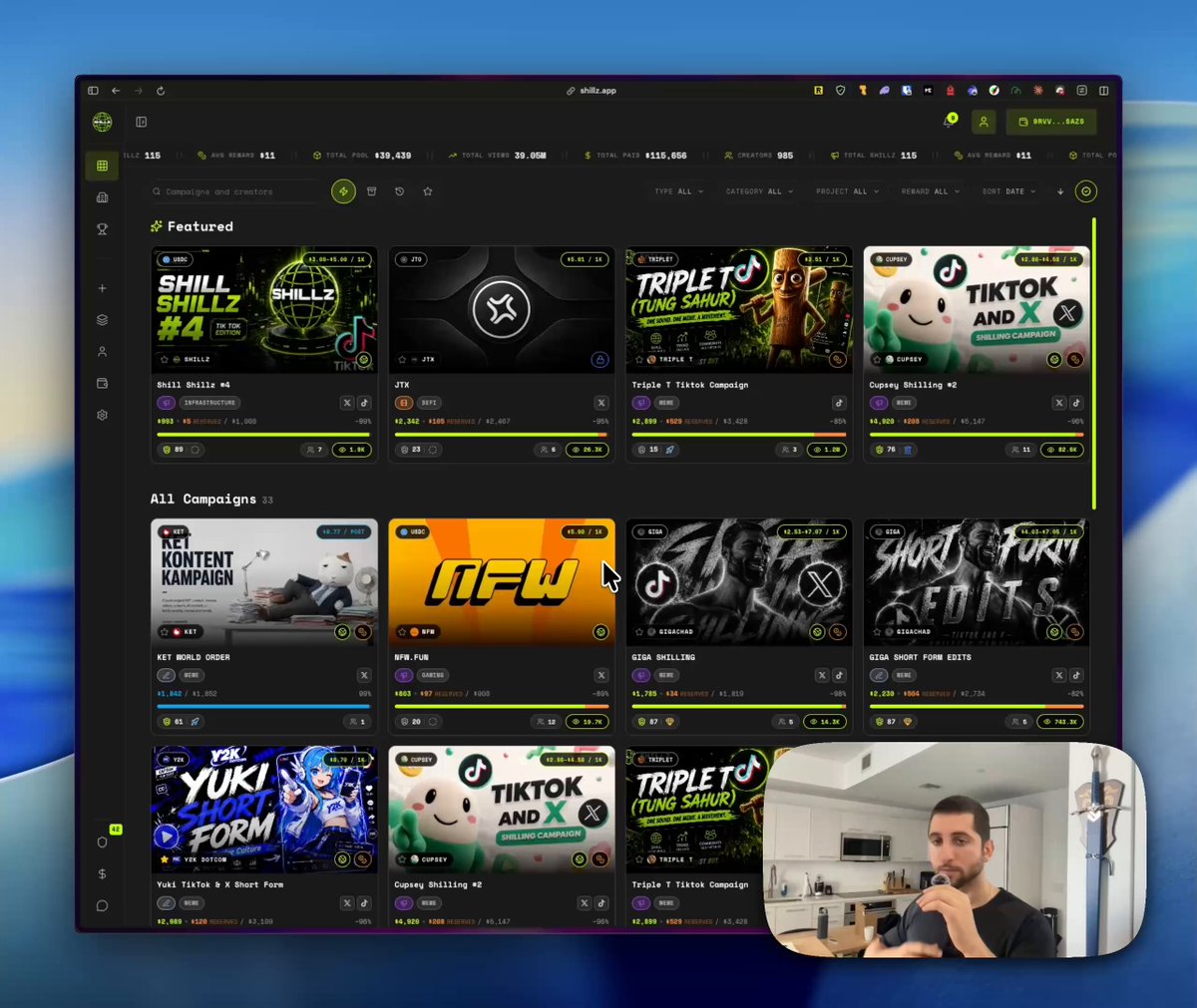The width and height of the screenshot is (1197, 1008).
Task: Toggle the lightning bolt active filter
Action: [x=343, y=191]
